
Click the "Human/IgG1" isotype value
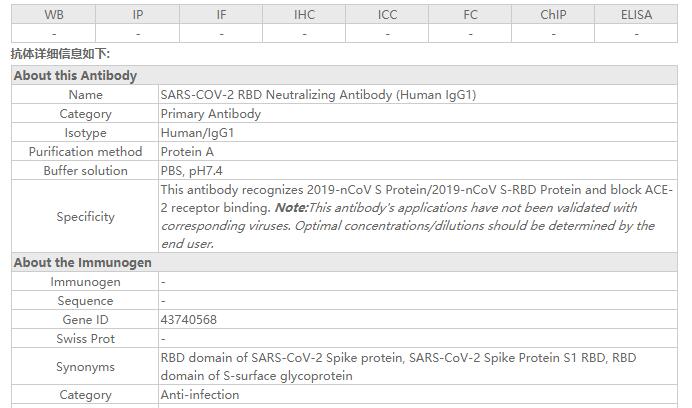tap(198, 133)
